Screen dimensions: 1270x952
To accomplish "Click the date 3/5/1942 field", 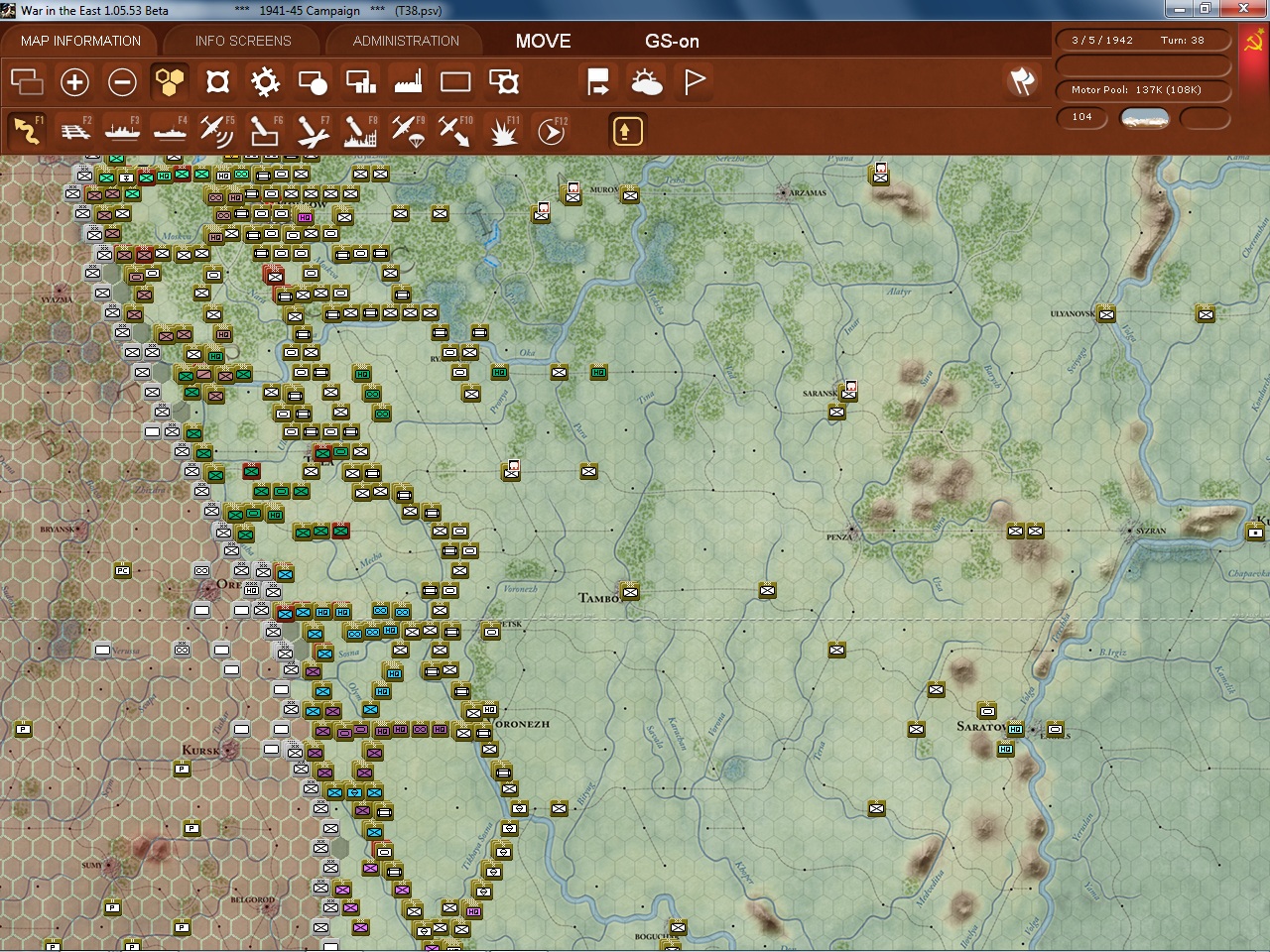I will point(1102,40).
